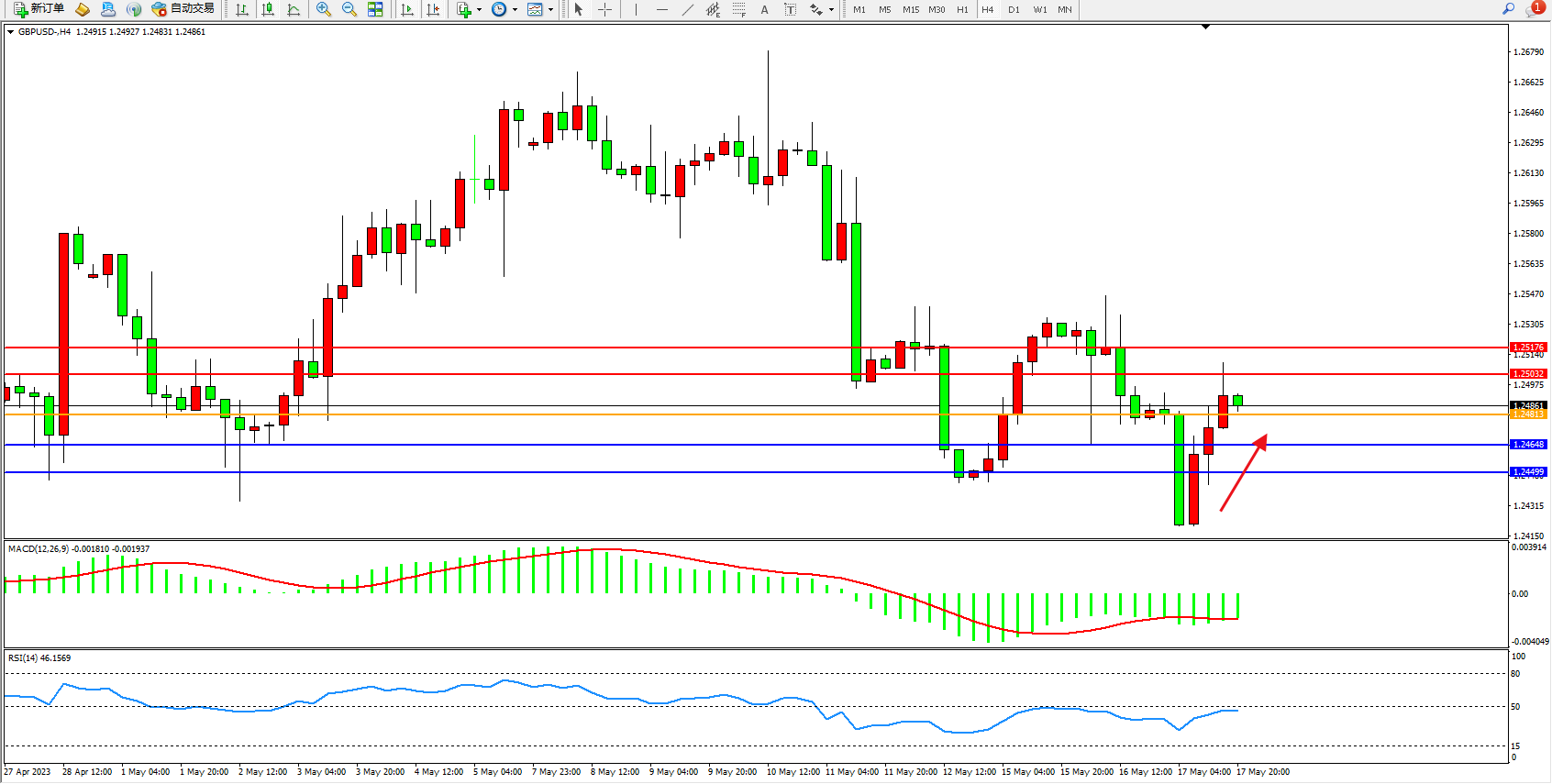1552x784 pixels.
Task: Tile chart windows with grid icon
Action: 375,9
